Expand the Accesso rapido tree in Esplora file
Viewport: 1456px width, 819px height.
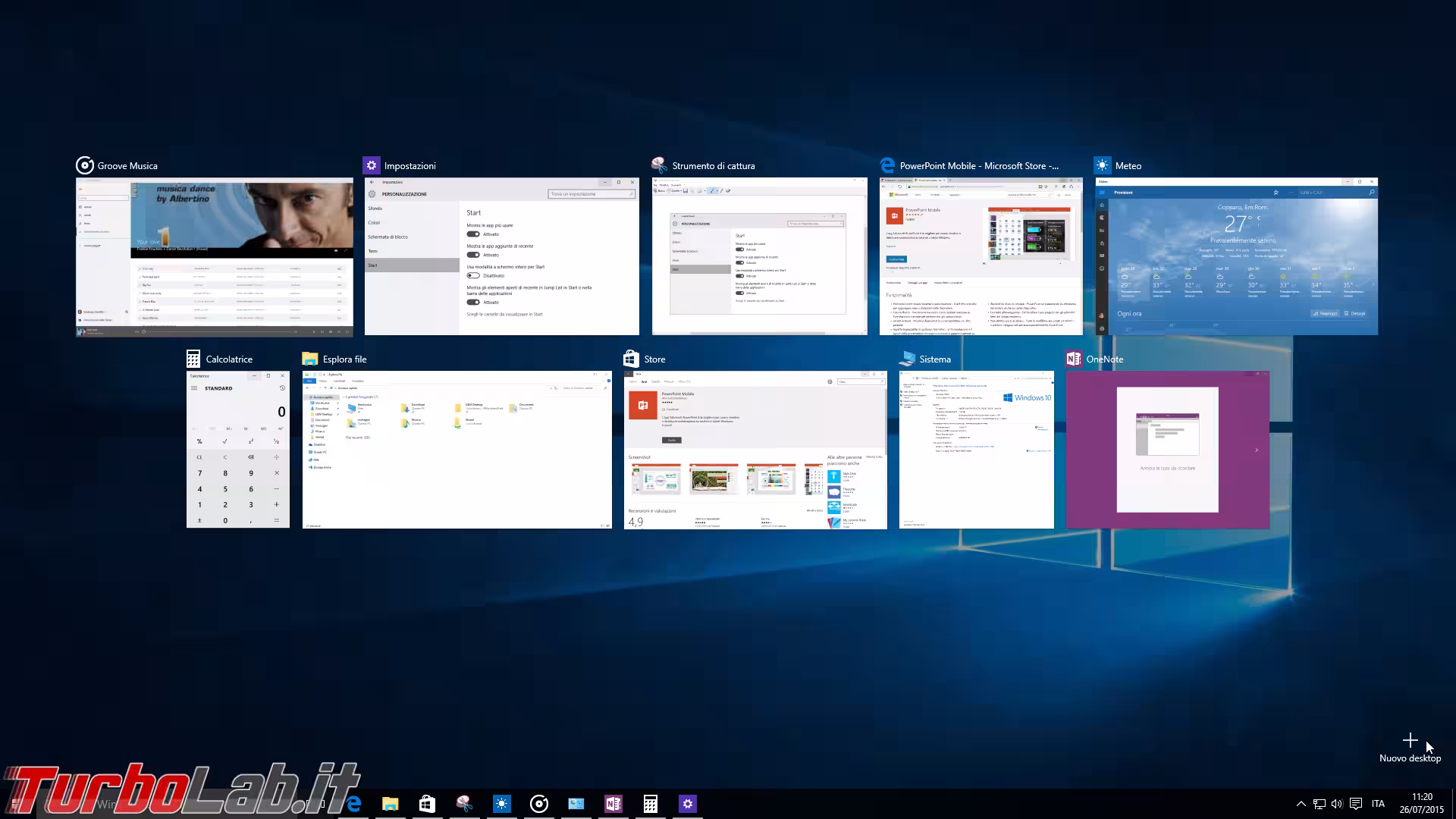click(x=308, y=397)
